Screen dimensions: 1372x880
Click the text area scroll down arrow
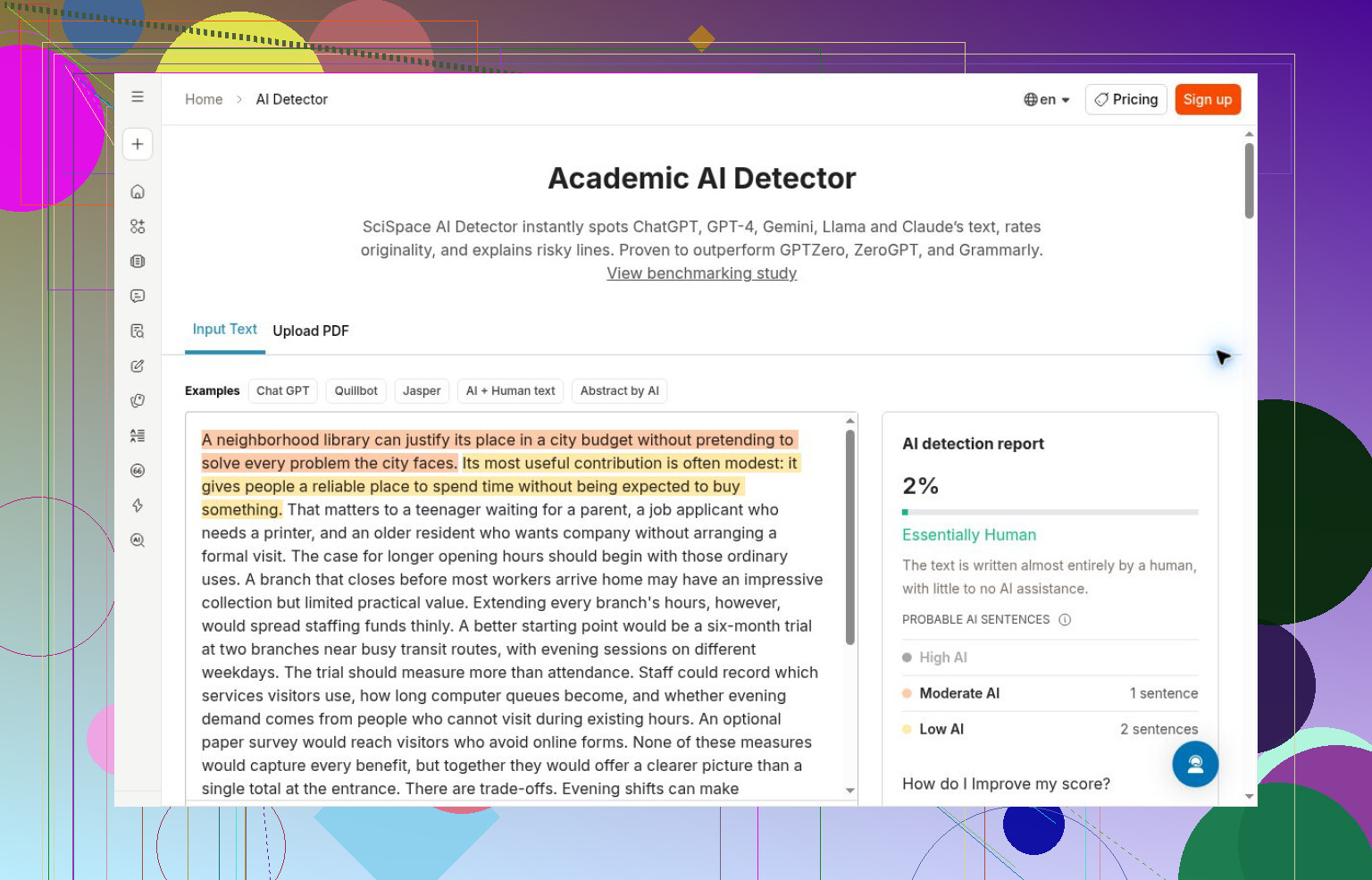click(850, 791)
